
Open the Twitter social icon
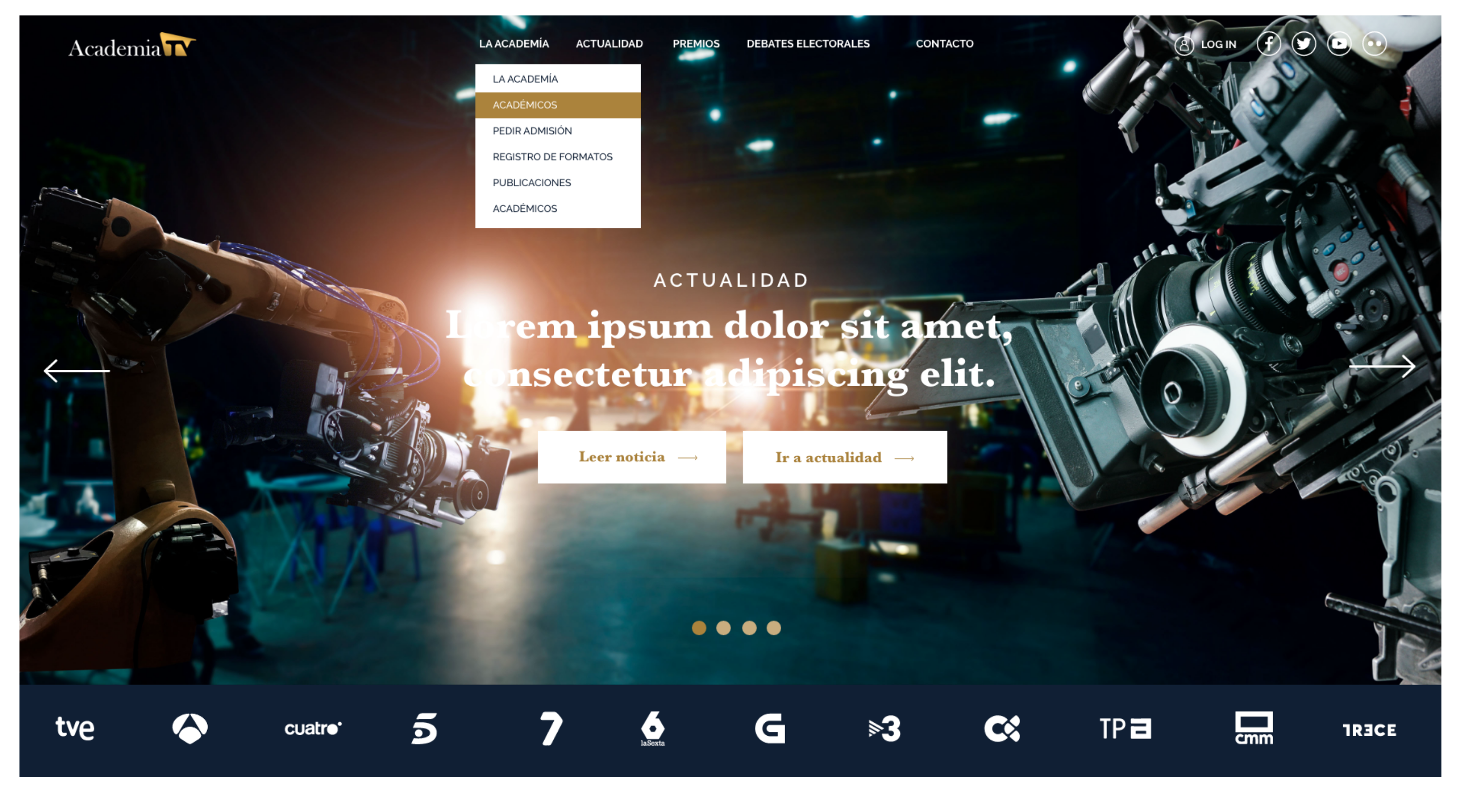point(1304,44)
